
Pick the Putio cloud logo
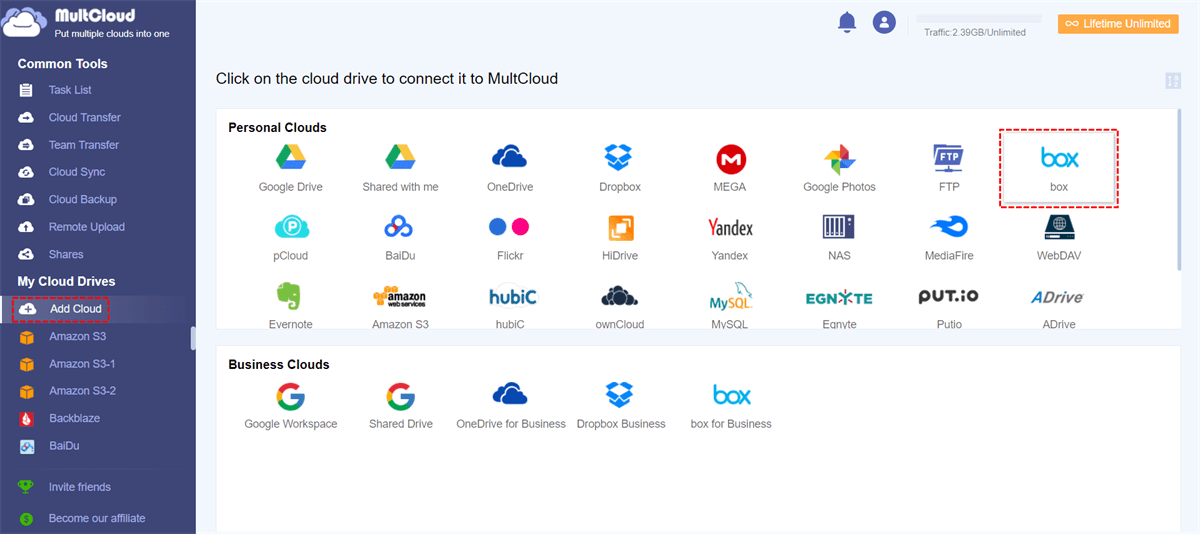tap(948, 297)
